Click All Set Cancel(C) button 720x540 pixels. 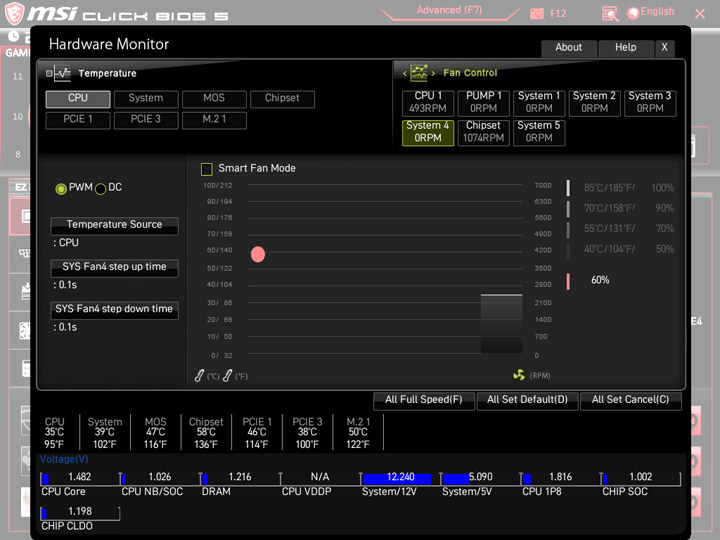[630, 400]
